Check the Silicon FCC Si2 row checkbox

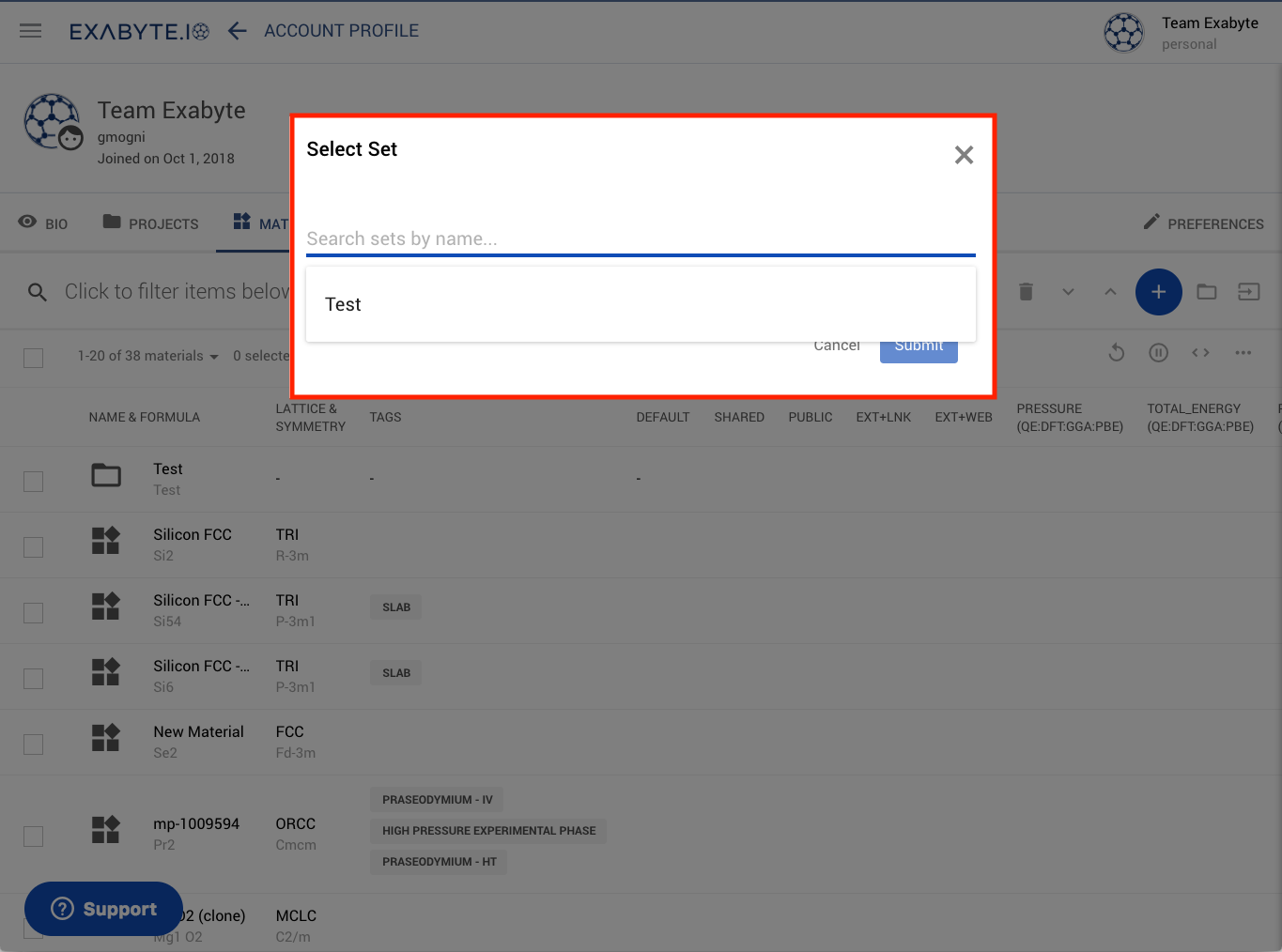click(34, 546)
